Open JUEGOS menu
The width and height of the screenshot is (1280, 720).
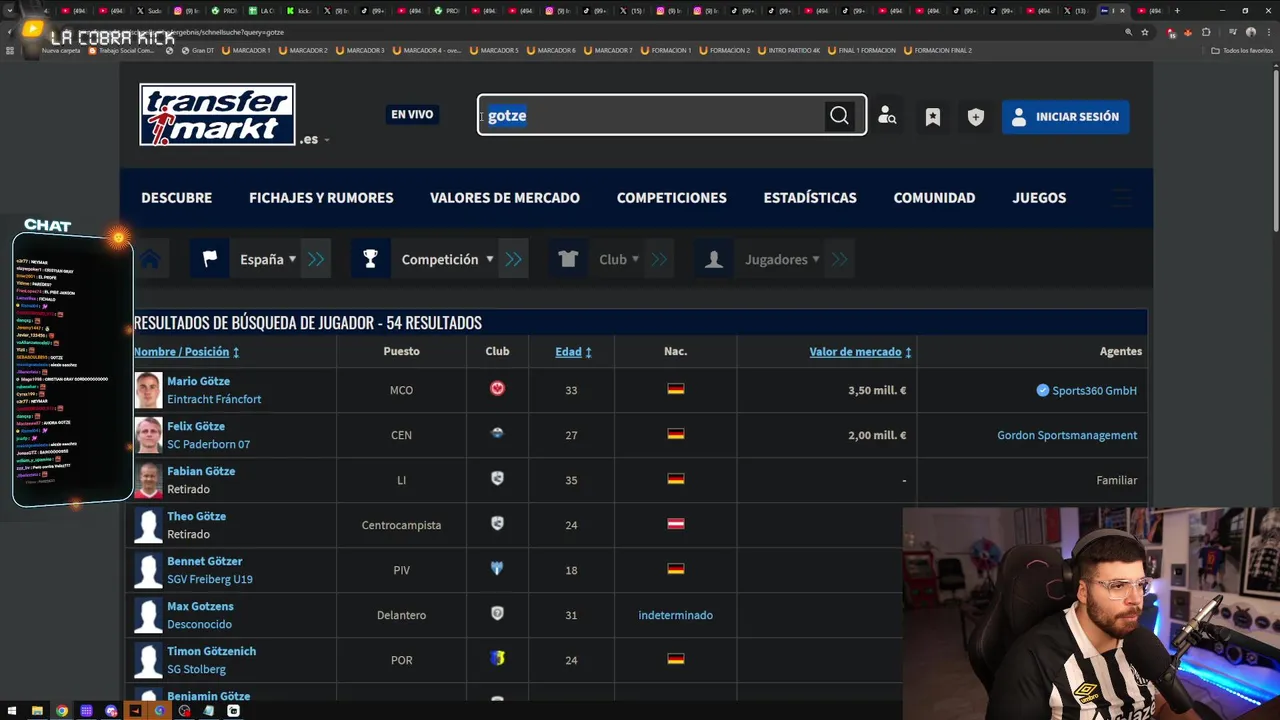1039,198
